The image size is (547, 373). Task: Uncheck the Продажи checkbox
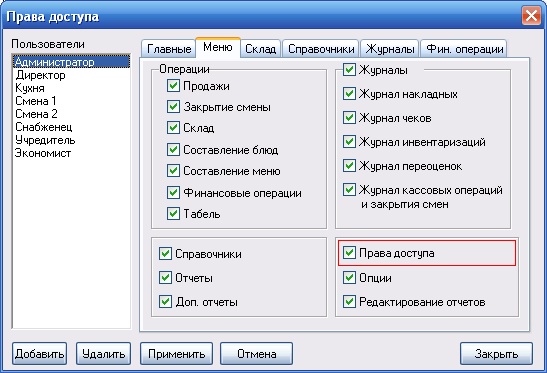point(173,86)
